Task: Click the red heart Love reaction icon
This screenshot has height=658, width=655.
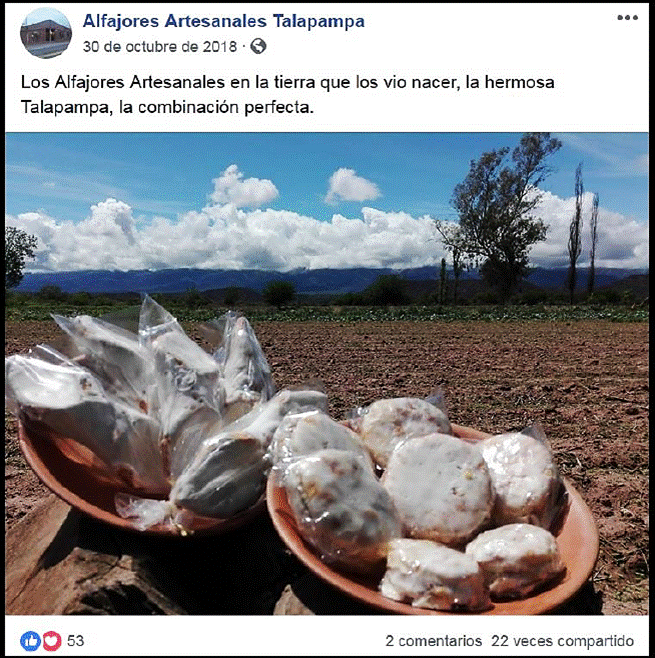Action: click(52, 641)
